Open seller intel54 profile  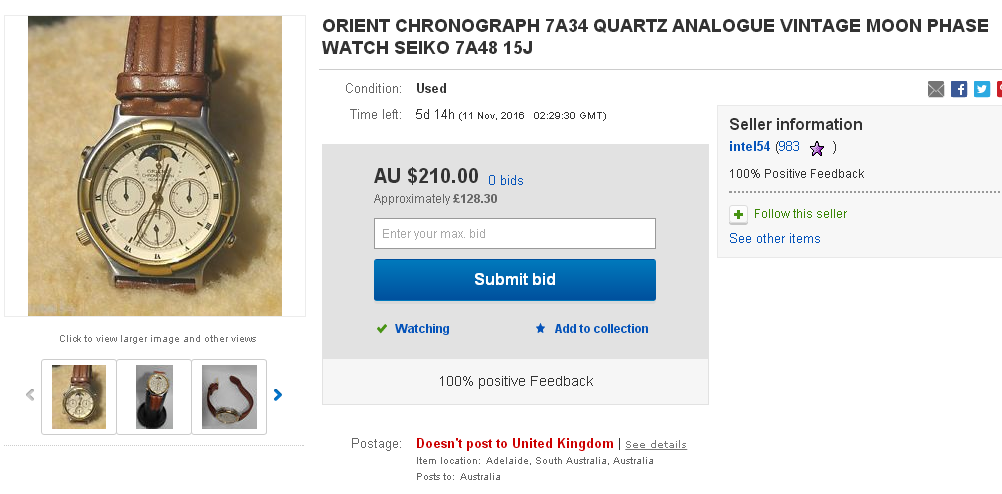point(750,147)
